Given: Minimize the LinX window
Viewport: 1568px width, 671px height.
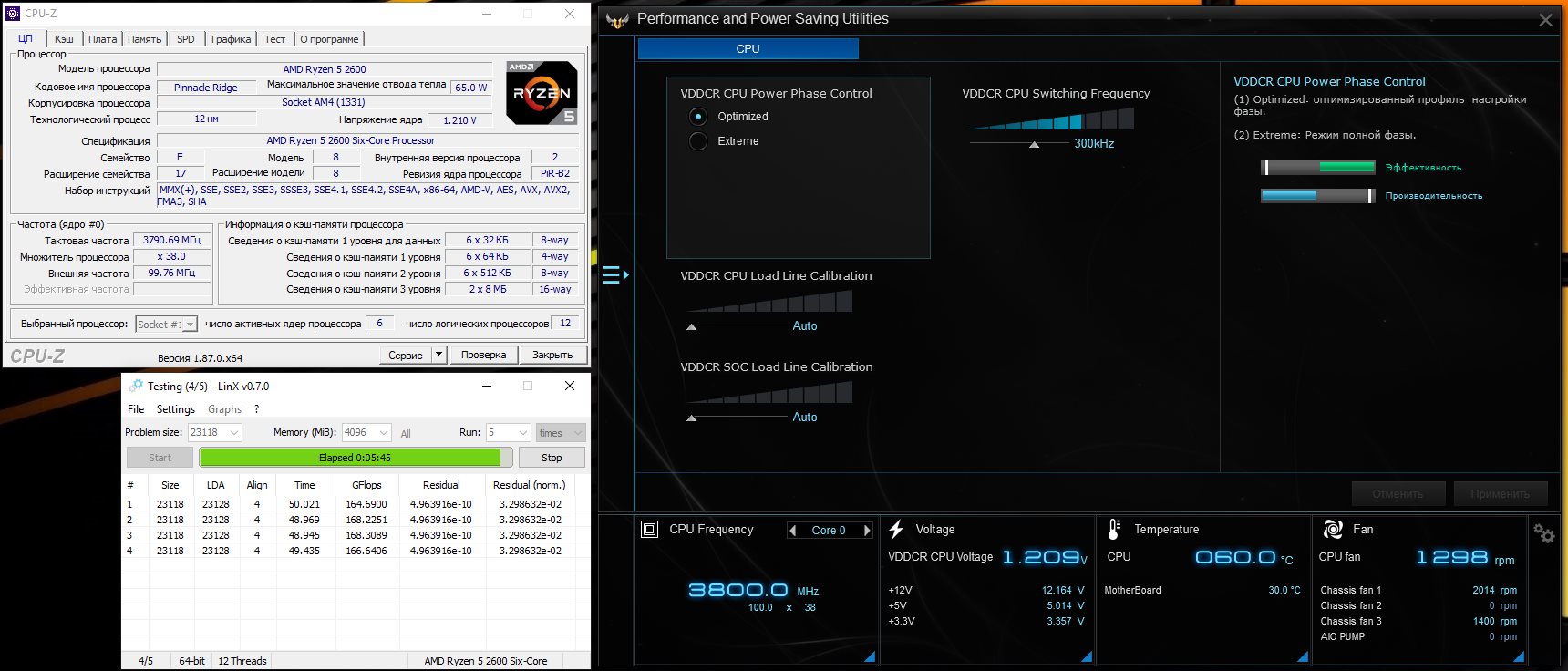Looking at the screenshot, I should 486,386.
